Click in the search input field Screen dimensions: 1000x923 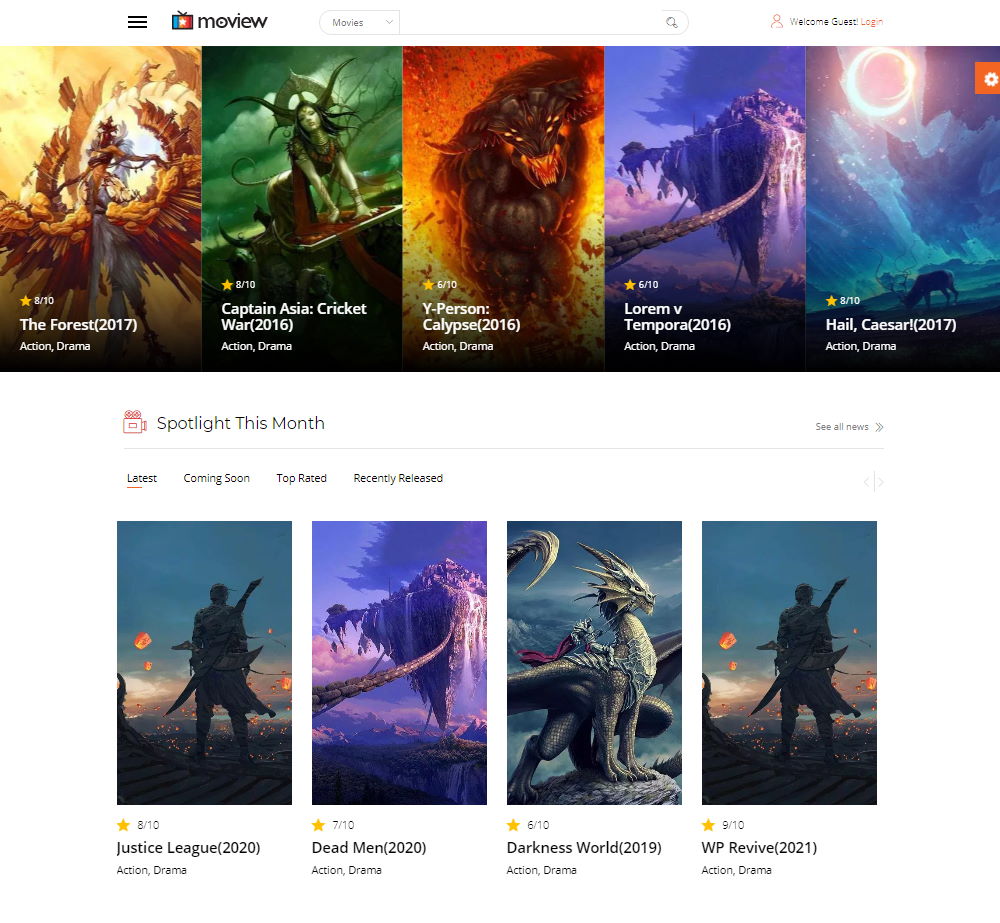click(x=531, y=22)
